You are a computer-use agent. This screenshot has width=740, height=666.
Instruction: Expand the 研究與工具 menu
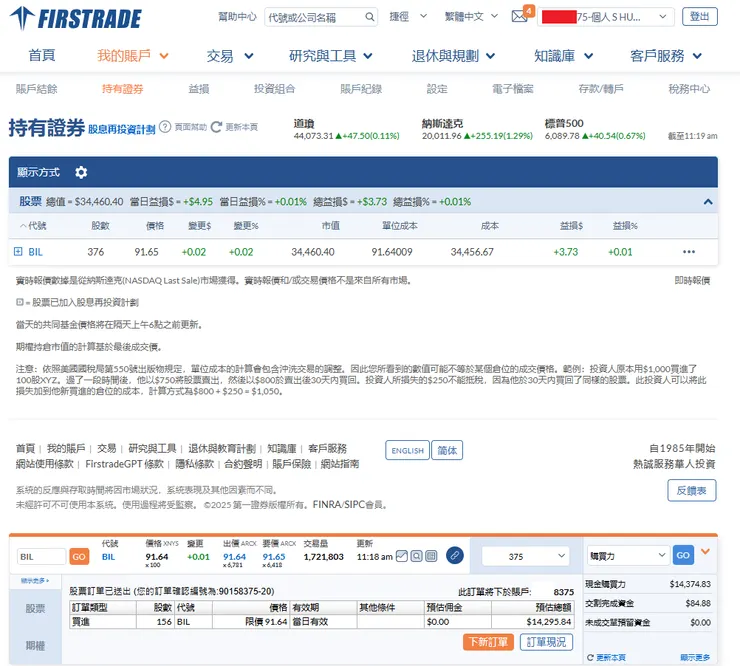(330, 56)
